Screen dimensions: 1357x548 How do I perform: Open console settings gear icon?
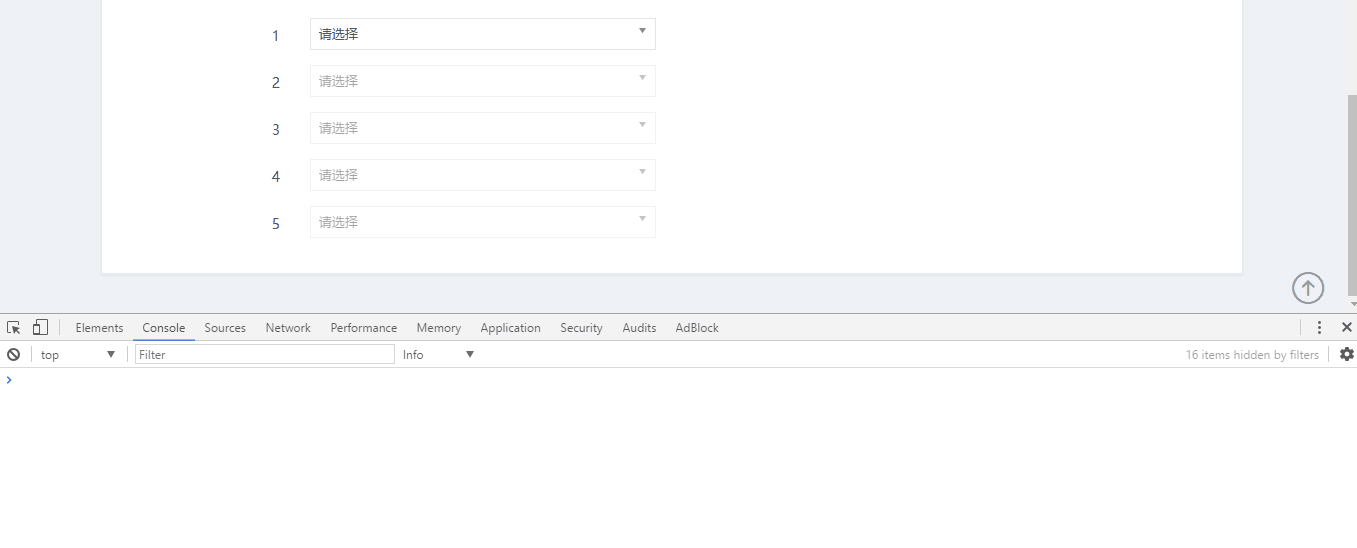[x=1346, y=354]
